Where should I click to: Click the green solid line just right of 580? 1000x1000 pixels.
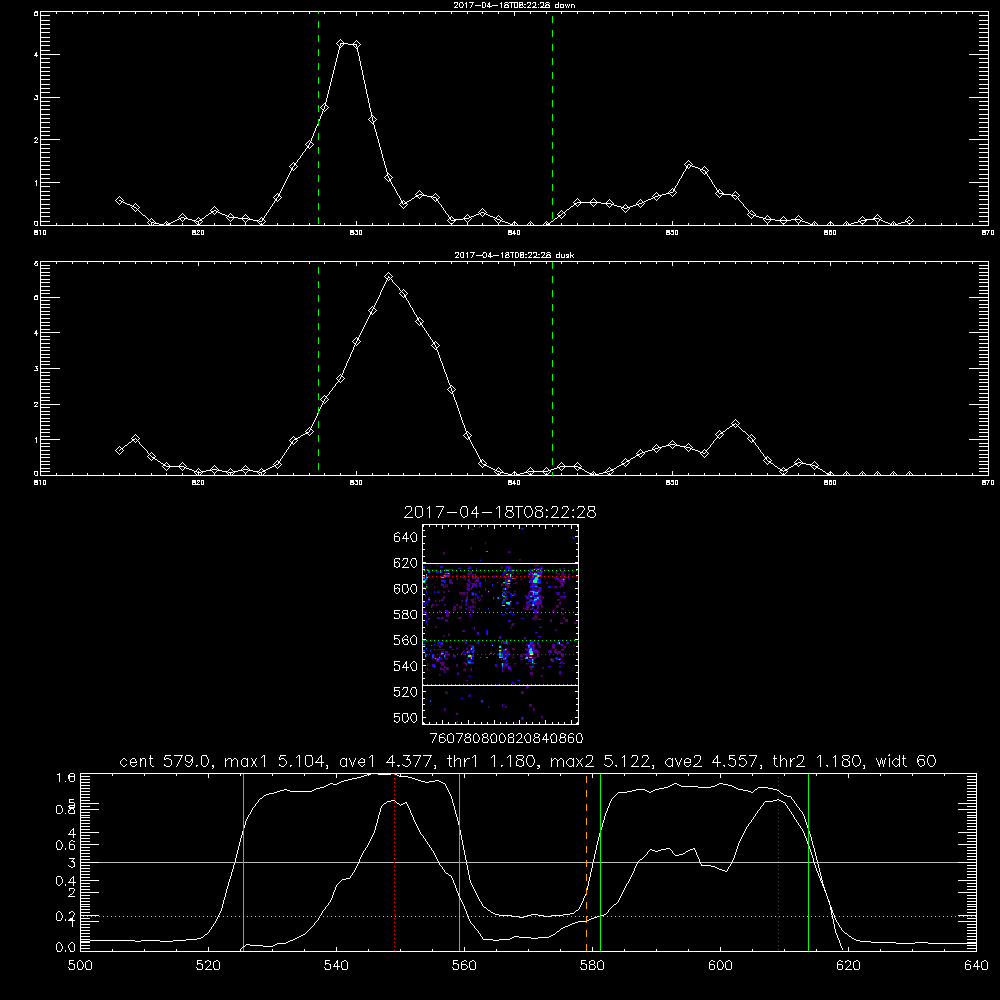600,862
